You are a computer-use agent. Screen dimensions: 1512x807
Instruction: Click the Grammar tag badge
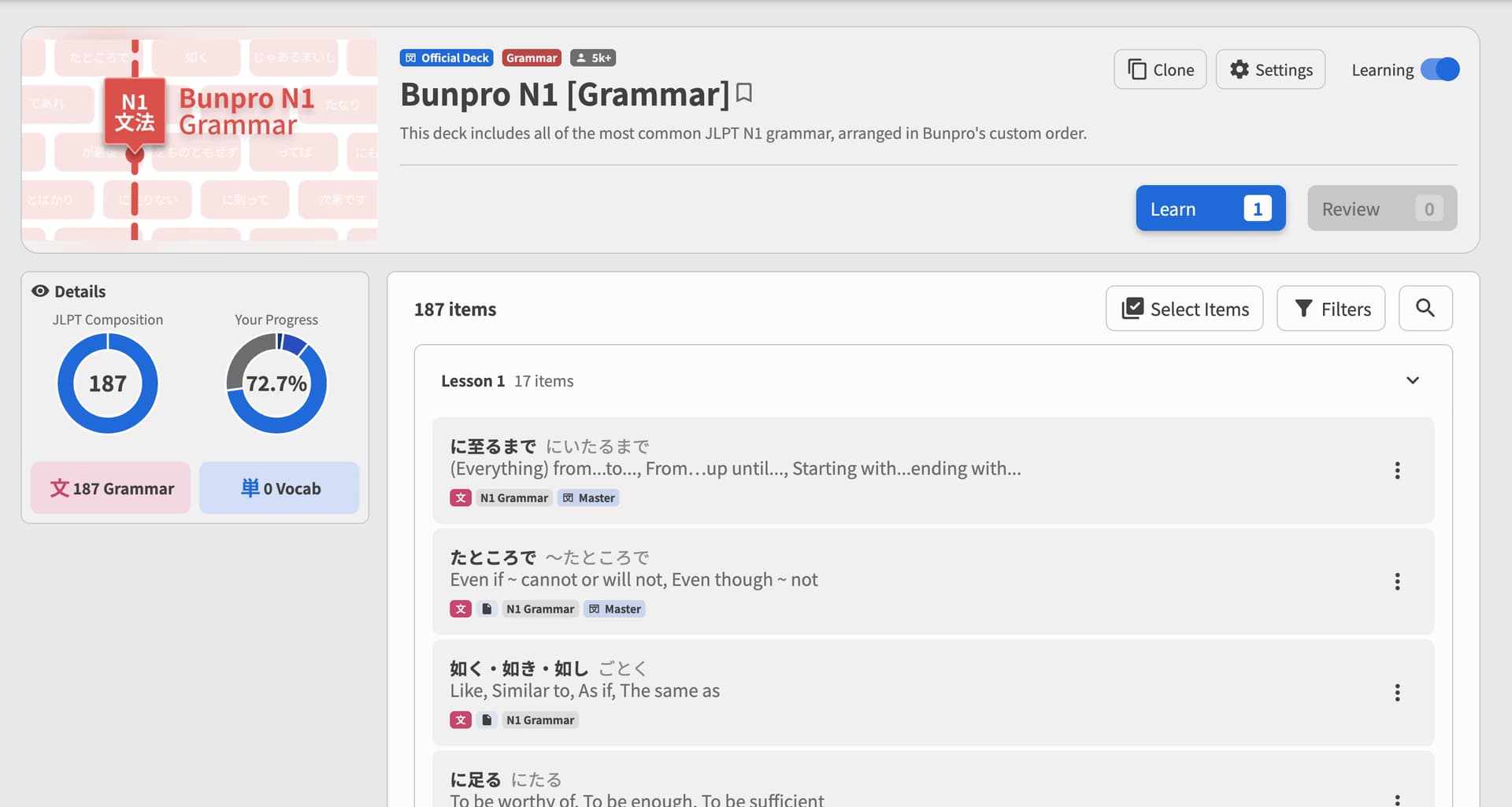(532, 57)
